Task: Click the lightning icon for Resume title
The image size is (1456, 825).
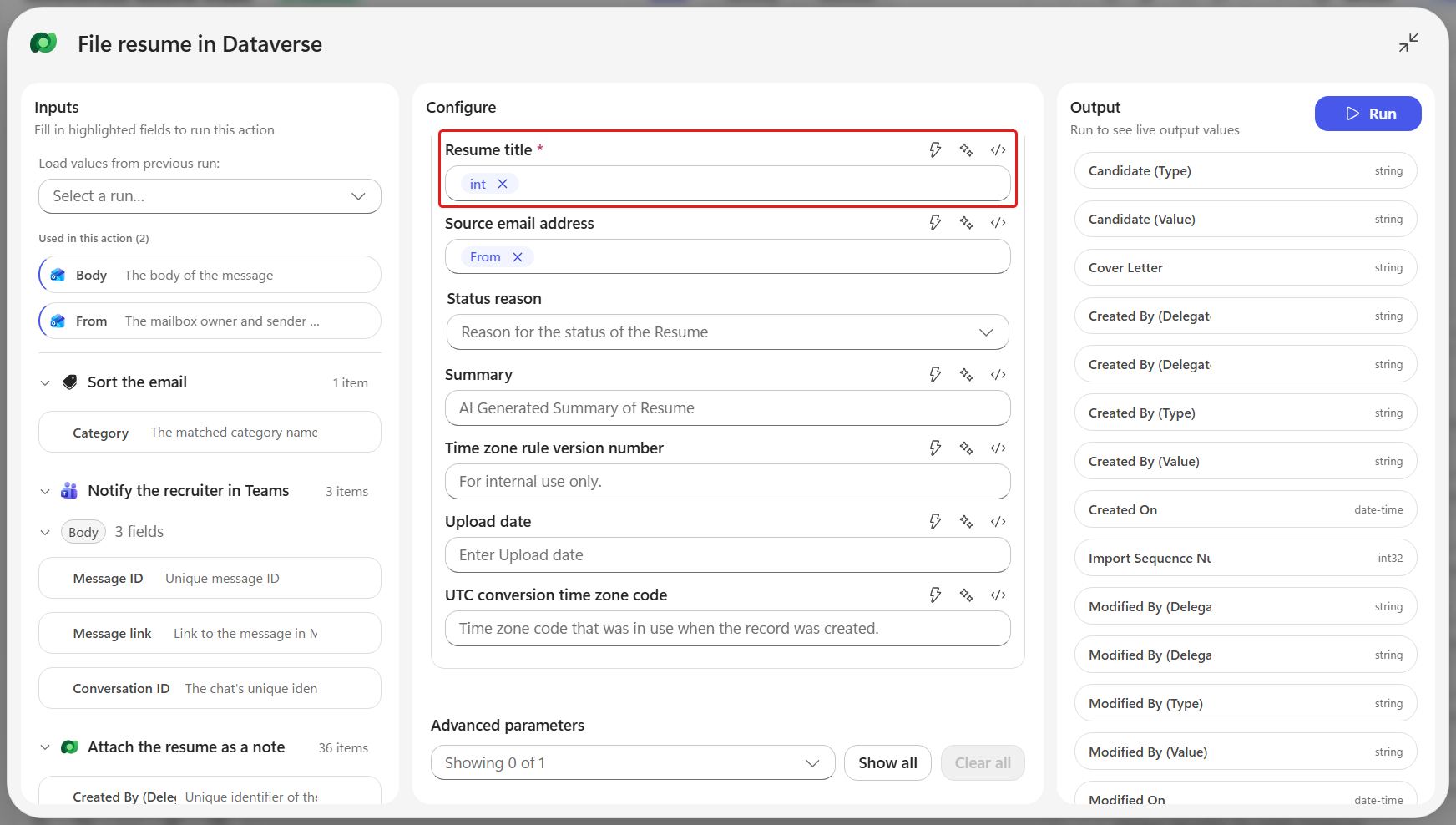Action: [x=935, y=149]
